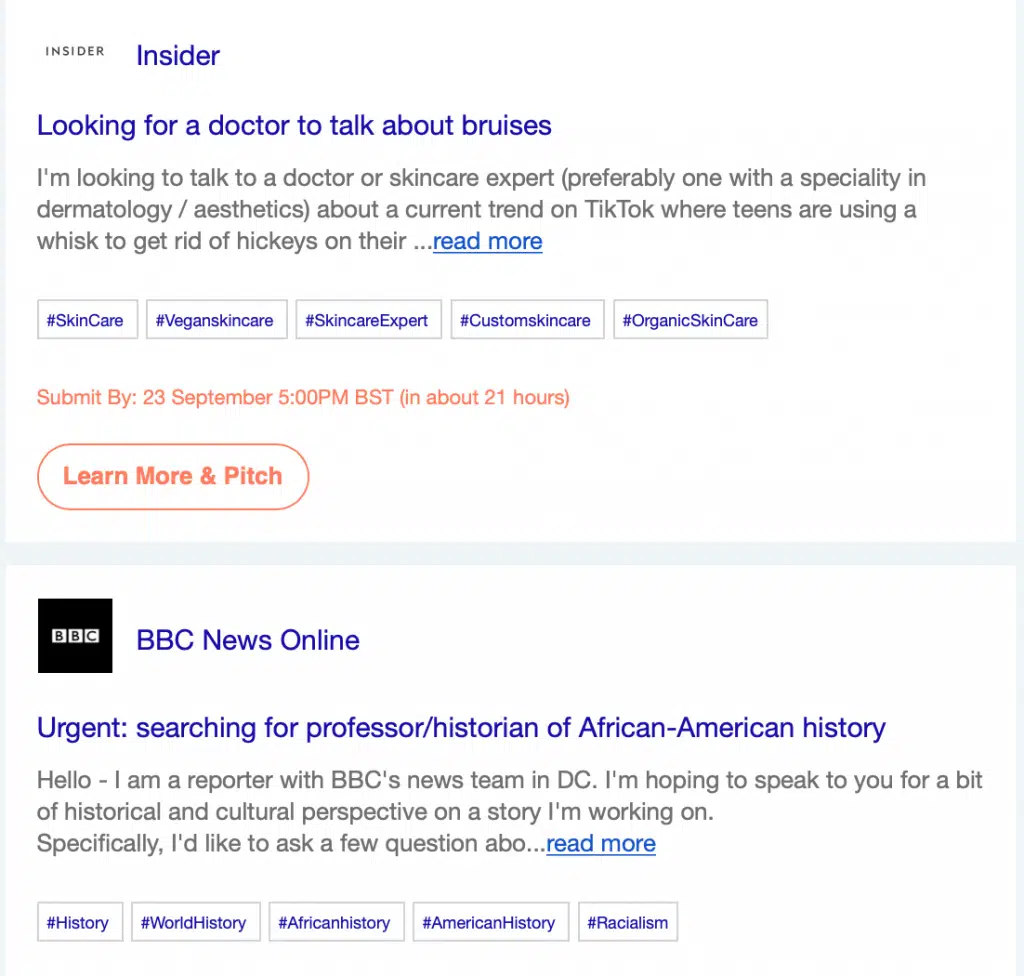Screen dimensions: 1024x976
Task: Click the Insider logo icon
Action: (x=75, y=52)
